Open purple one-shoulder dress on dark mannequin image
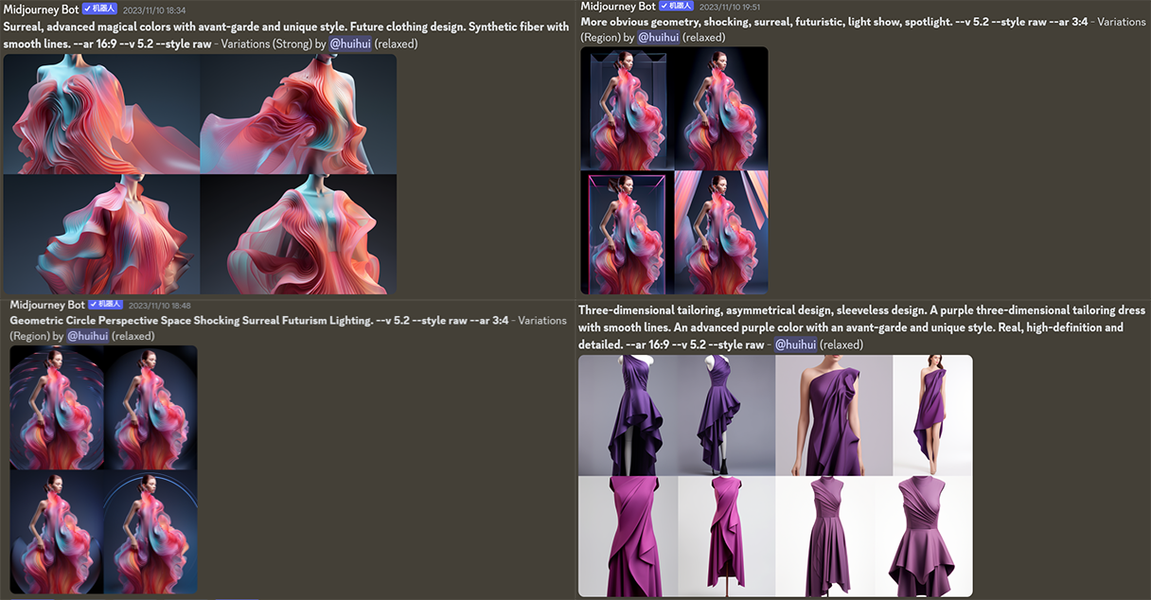This screenshot has width=1151, height=600. coord(628,416)
